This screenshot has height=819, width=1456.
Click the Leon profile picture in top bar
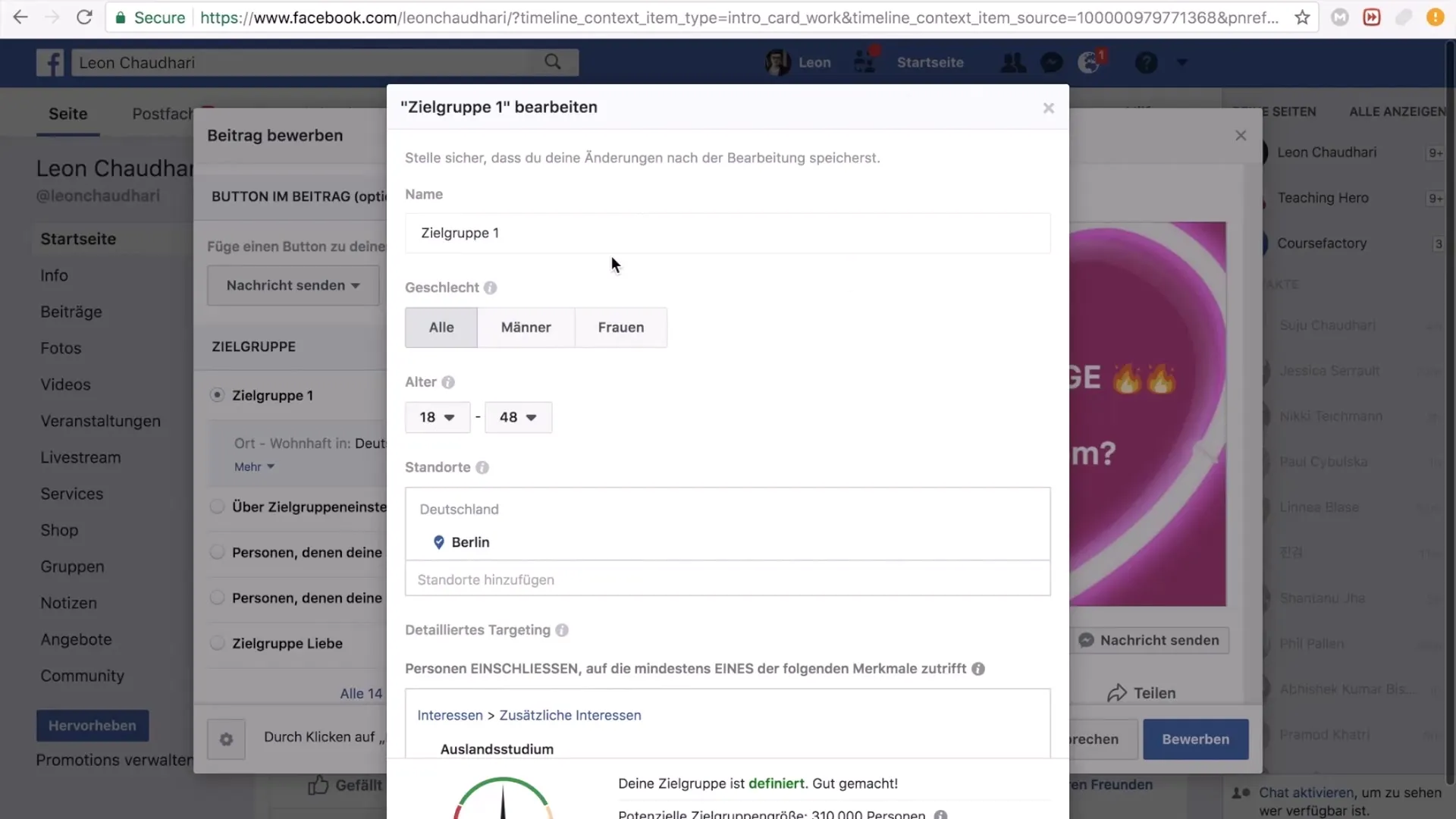point(778,62)
